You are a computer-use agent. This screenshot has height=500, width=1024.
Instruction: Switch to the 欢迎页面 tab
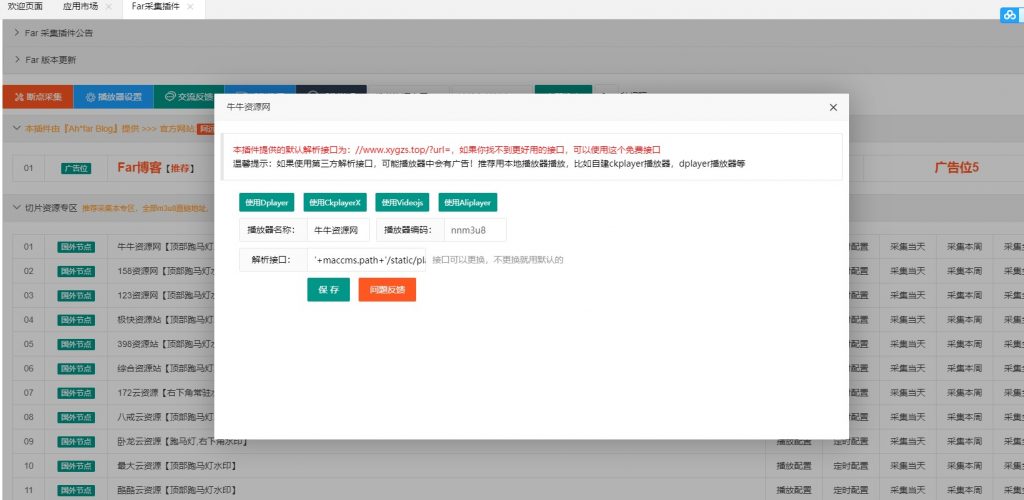point(25,7)
